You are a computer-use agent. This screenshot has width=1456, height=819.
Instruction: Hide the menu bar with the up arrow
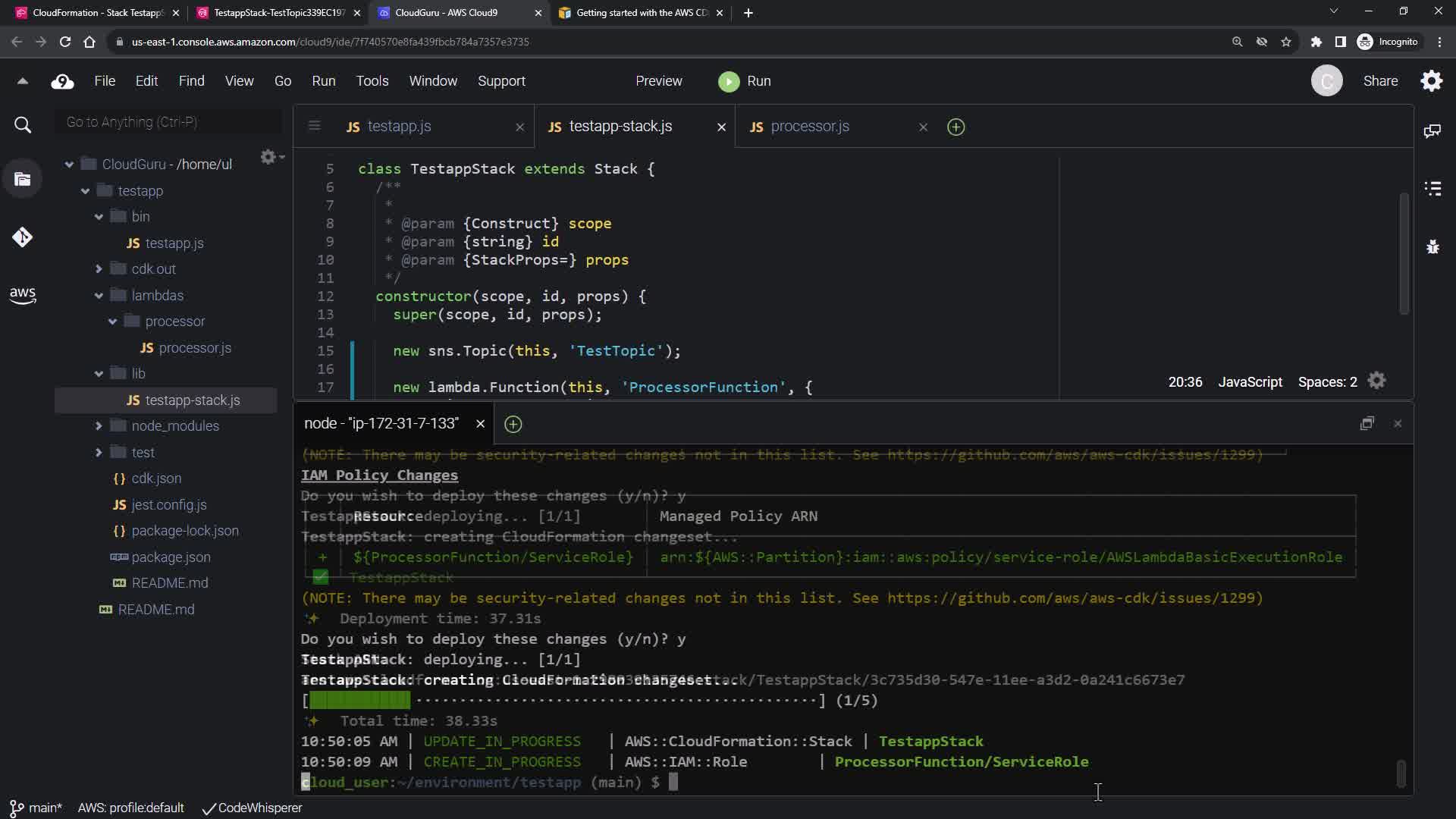point(22,81)
